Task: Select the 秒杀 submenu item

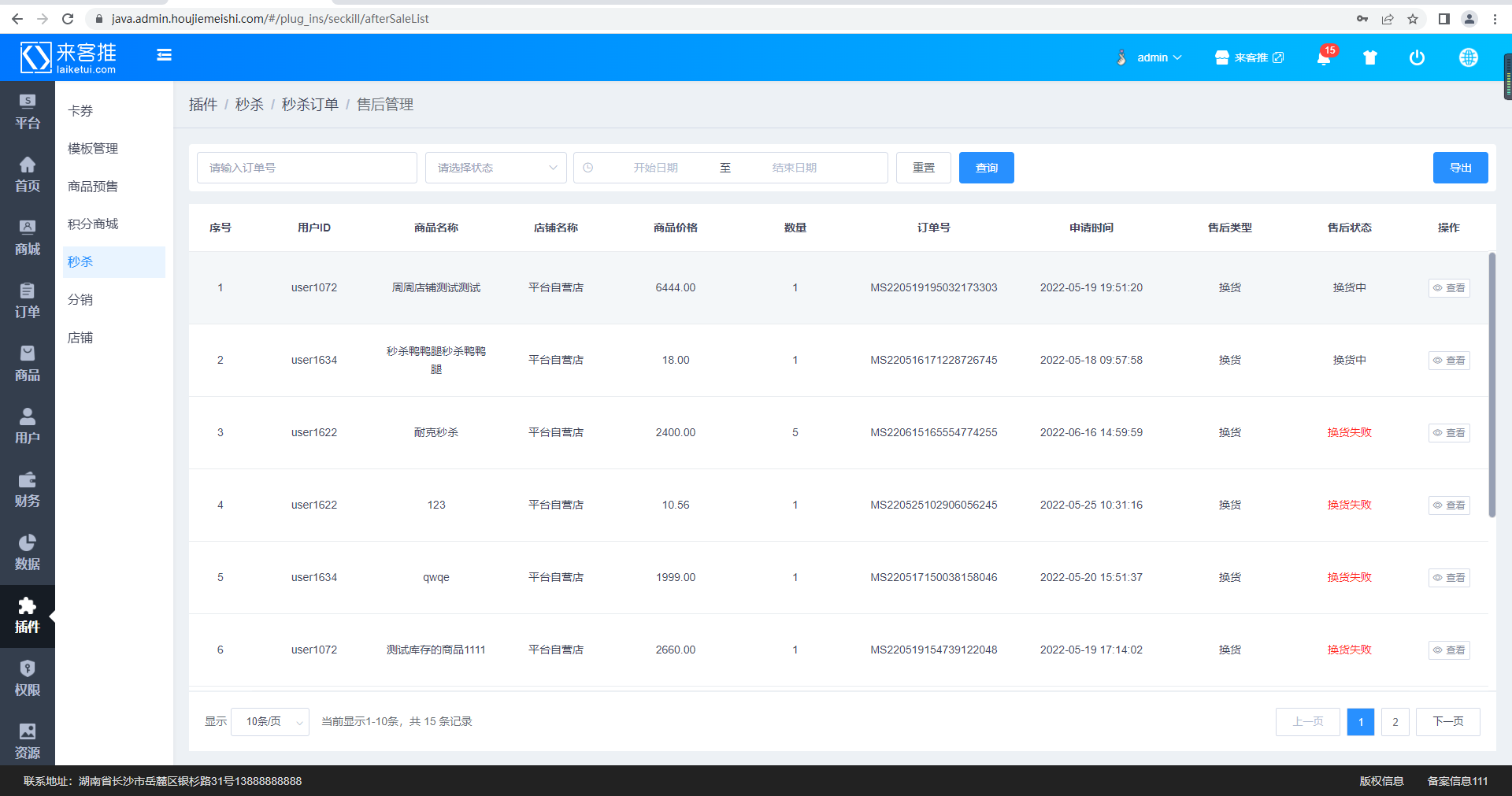Action: pos(114,262)
